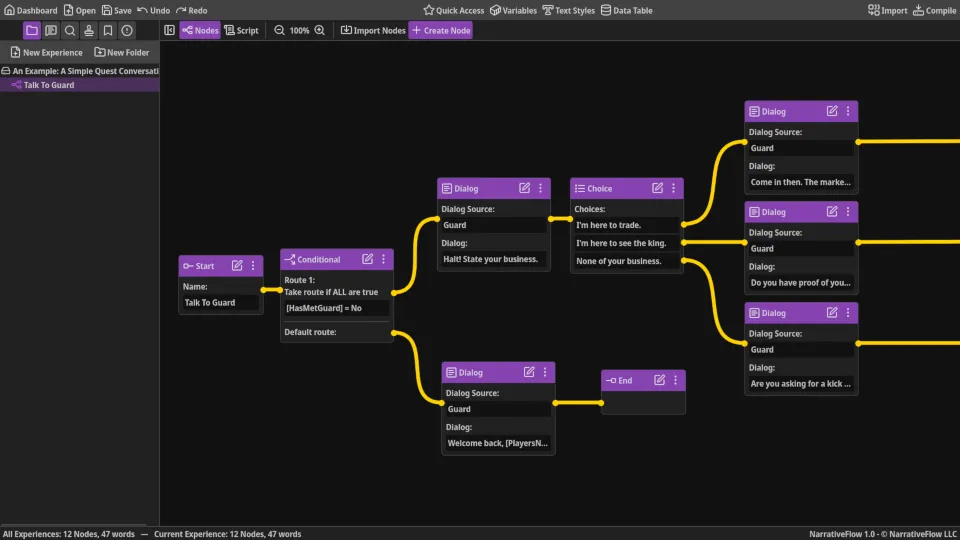Click the Import button in top bar
This screenshot has height=540, width=960.
click(x=887, y=10)
